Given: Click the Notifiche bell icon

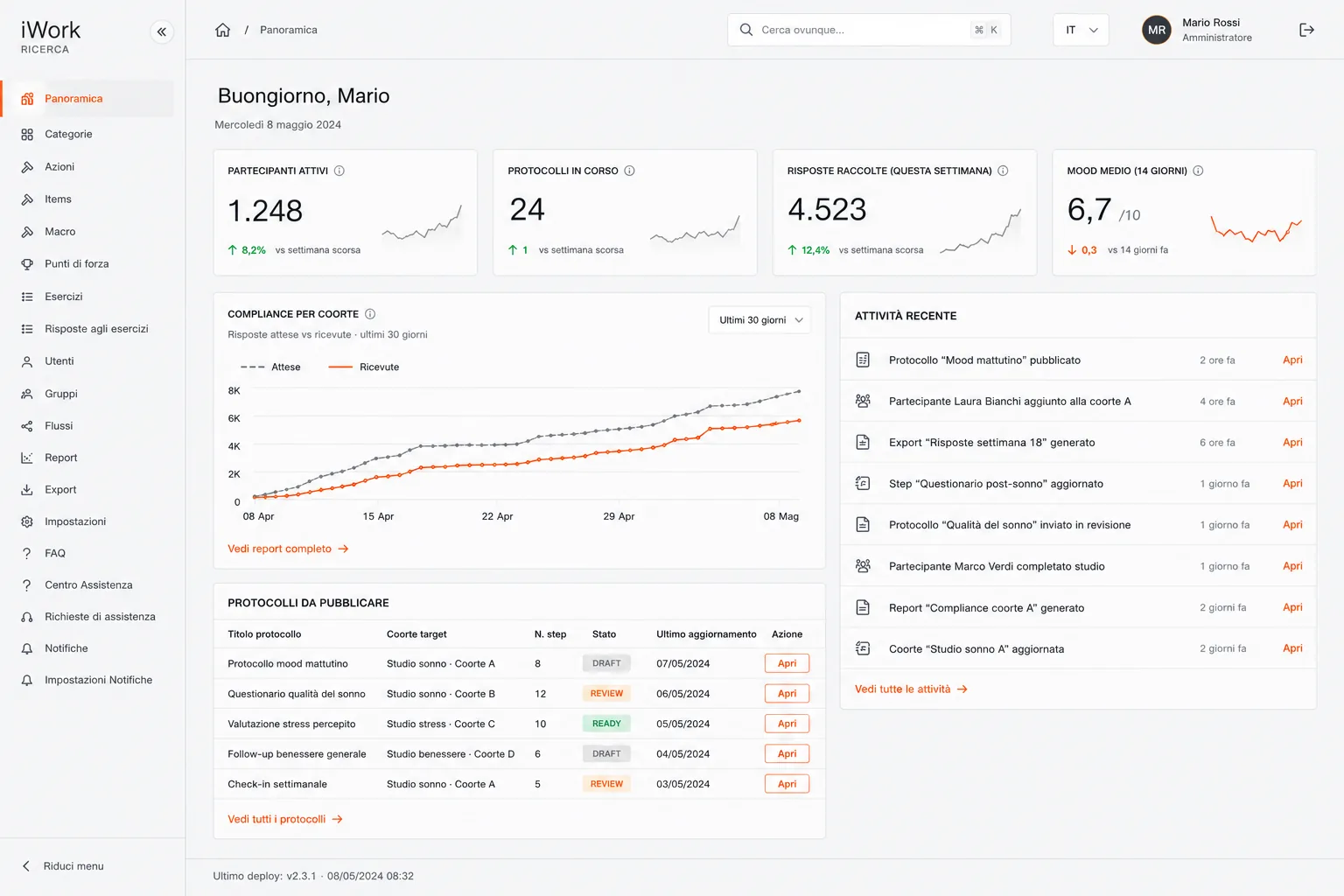Looking at the screenshot, I should (x=27, y=648).
